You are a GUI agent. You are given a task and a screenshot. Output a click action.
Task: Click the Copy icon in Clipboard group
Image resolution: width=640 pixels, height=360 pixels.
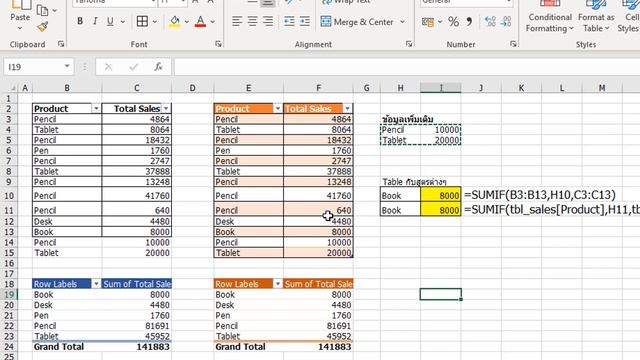(x=42, y=10)
